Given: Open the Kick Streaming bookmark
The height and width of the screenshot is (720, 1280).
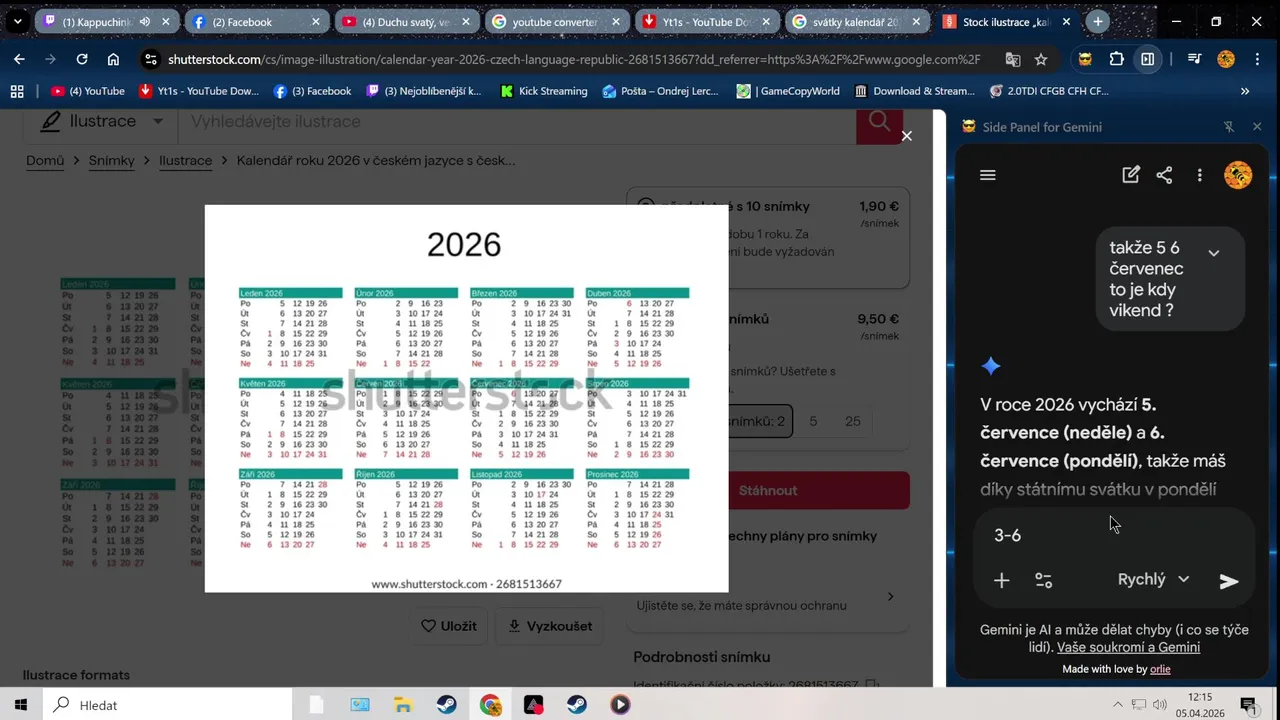Looking at the screenshot, I should [x=543, y=91].
